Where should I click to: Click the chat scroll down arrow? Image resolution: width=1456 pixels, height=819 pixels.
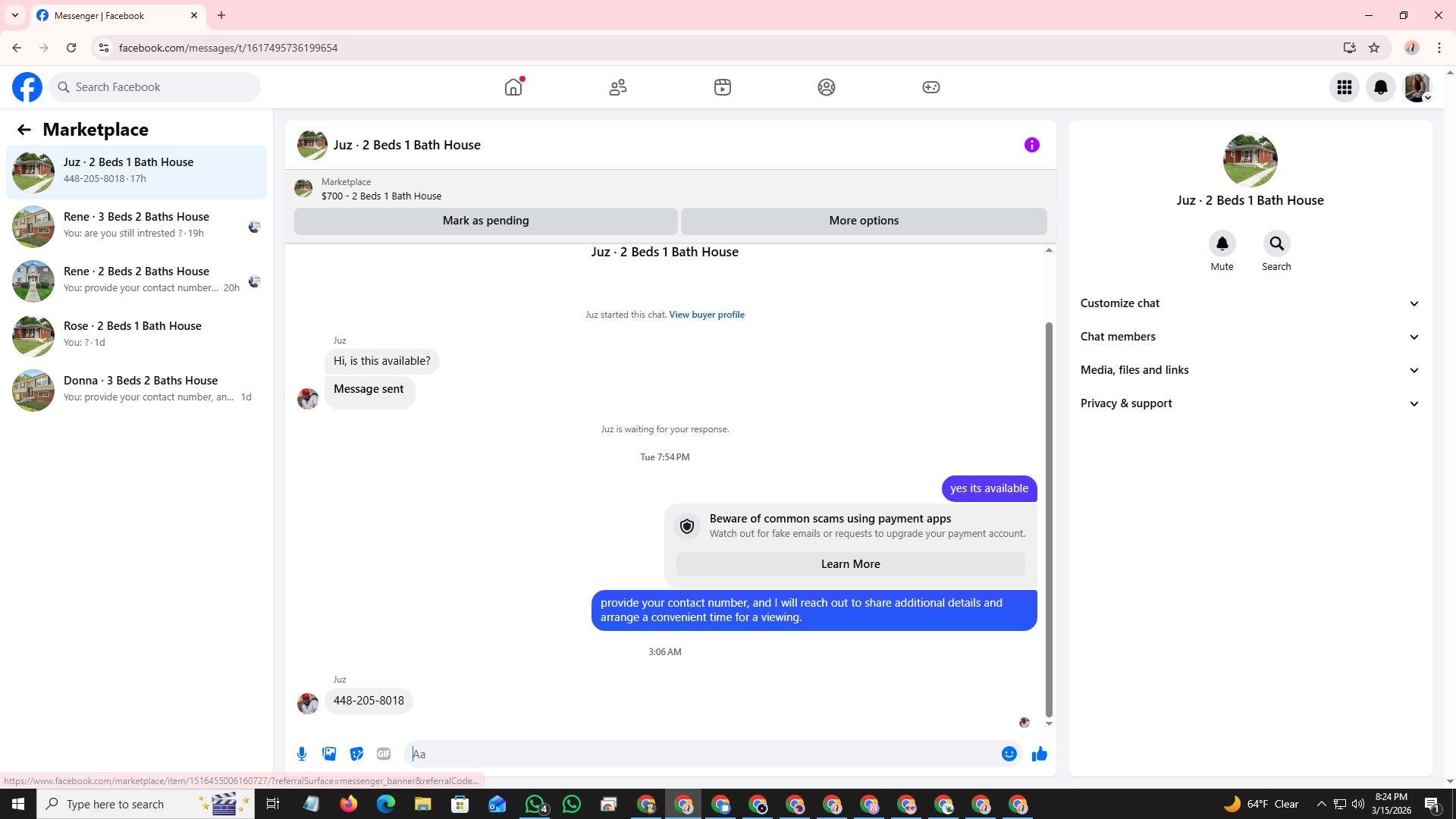pyautogui.click(x=1049, y=724)
